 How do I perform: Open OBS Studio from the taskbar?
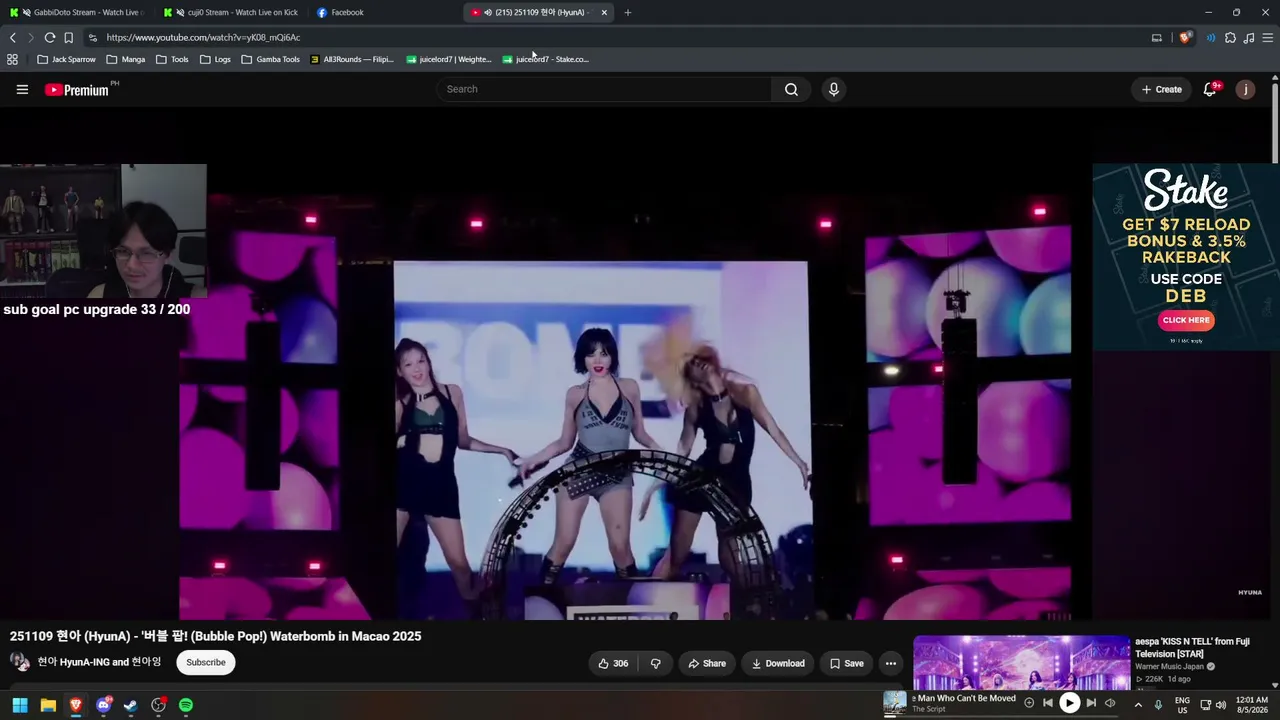click(x=158, y=705)
